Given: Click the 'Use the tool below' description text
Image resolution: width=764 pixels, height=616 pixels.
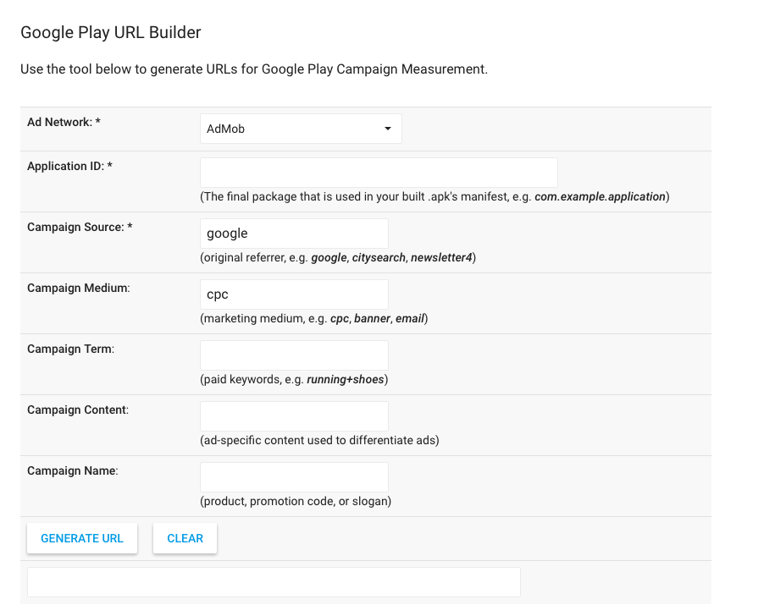Looking at the screenshot, I should coord(254,69).
